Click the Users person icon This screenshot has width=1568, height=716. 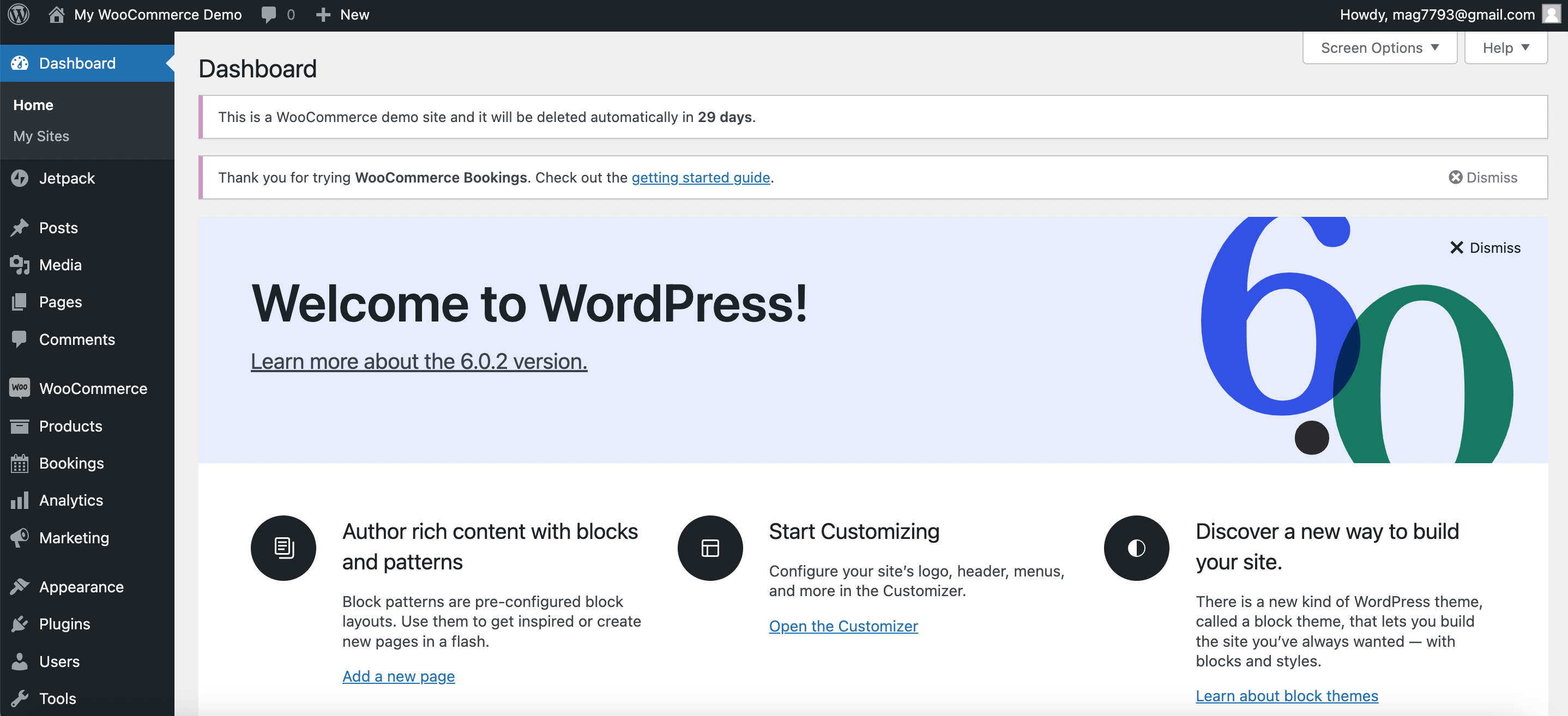coord(20,662)
